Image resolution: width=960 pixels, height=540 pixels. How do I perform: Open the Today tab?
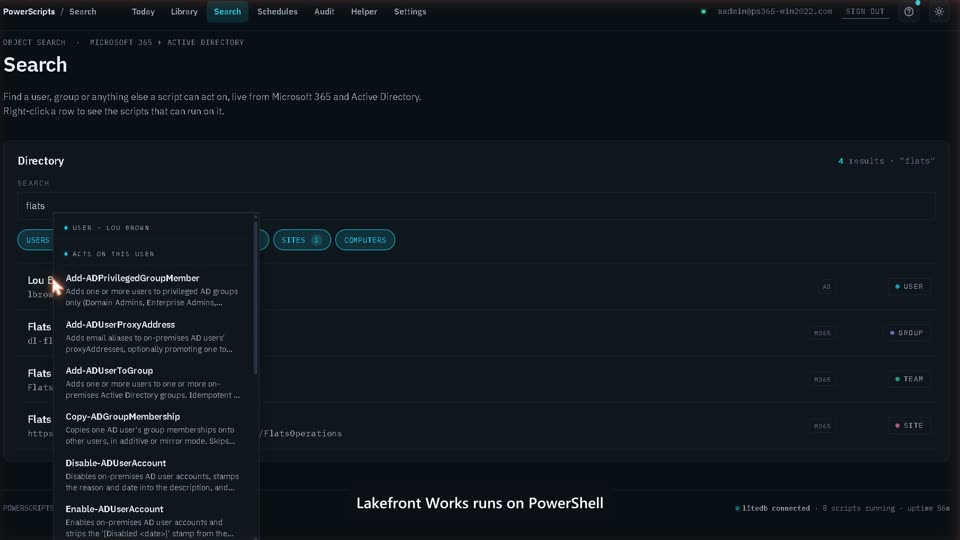coord(143,12)
